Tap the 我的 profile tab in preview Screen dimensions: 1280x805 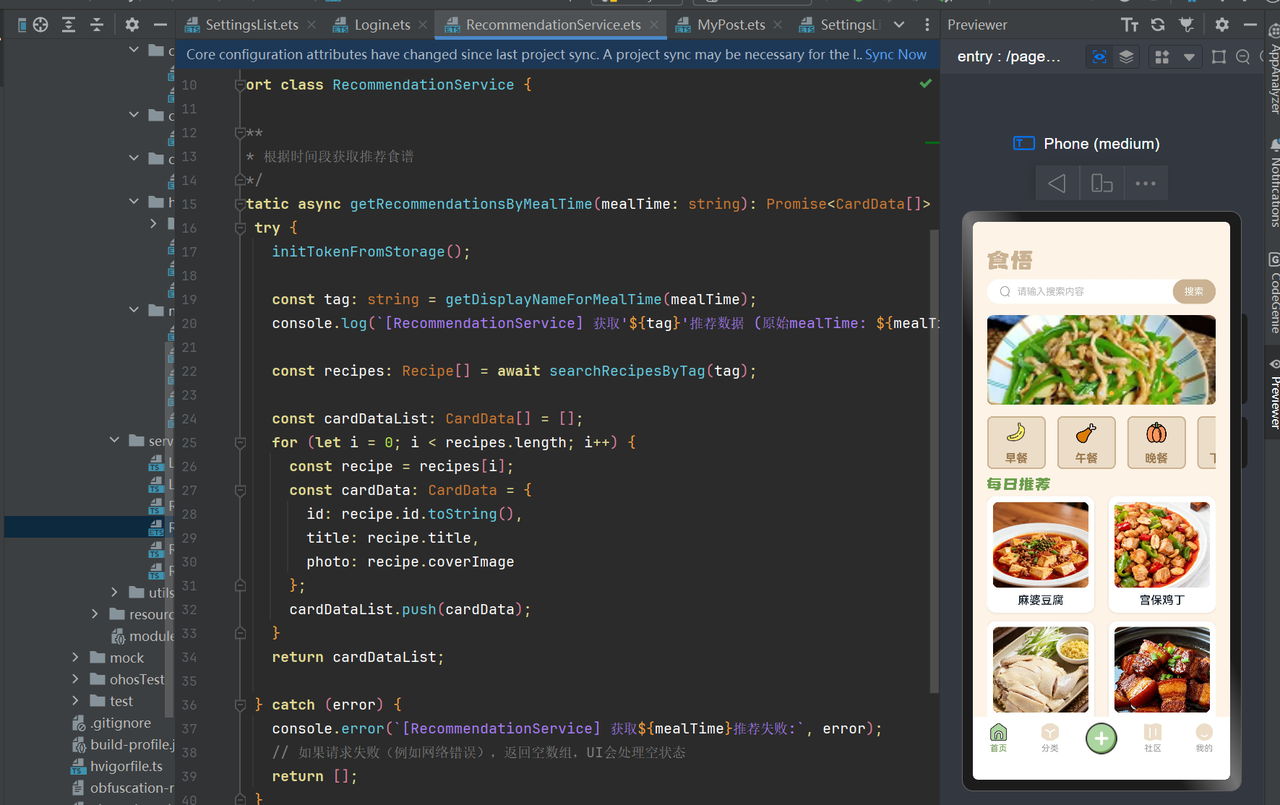[1204, 738]
